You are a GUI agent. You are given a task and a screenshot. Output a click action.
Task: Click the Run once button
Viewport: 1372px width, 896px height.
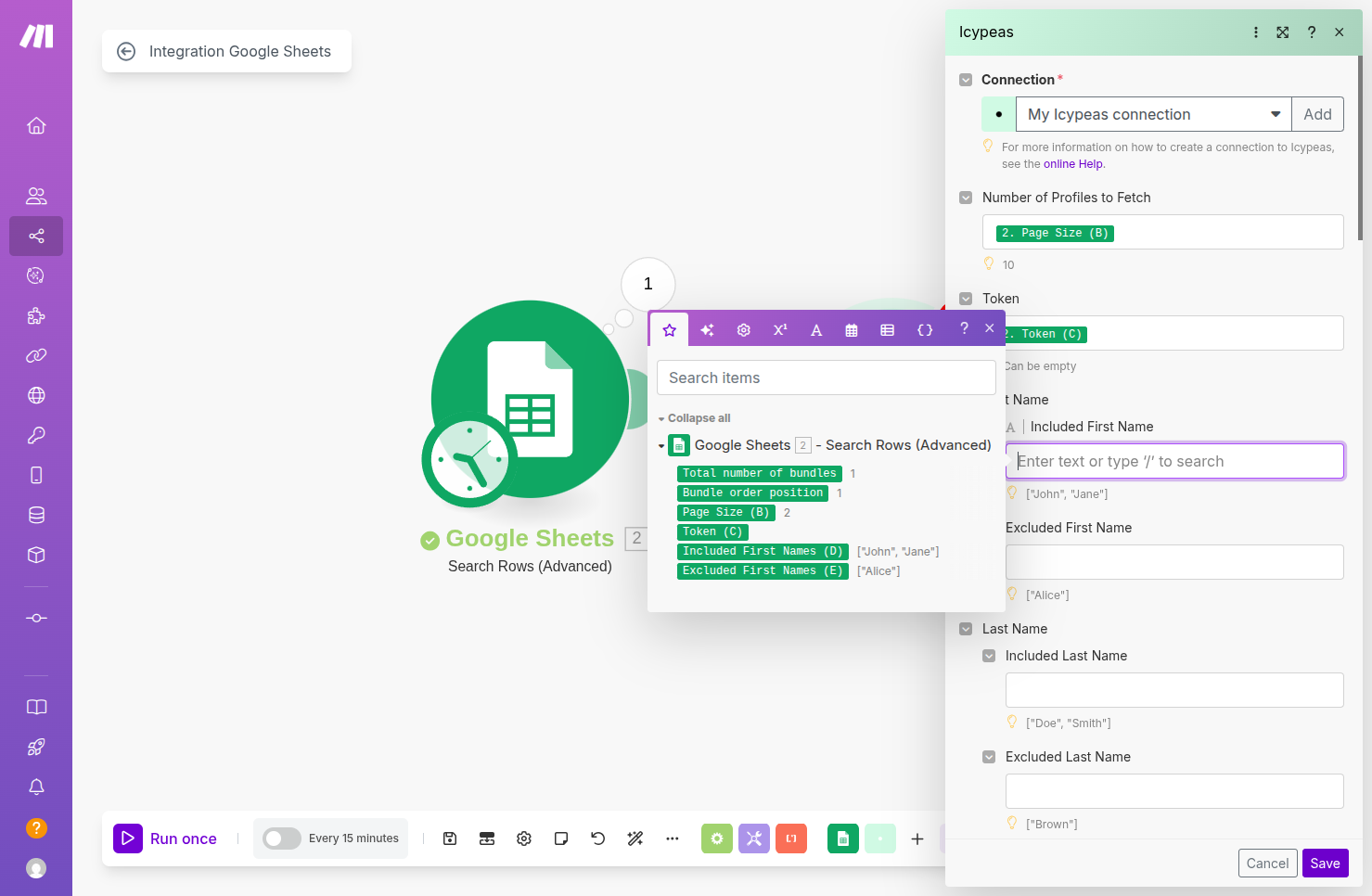(x=165, y=838)
